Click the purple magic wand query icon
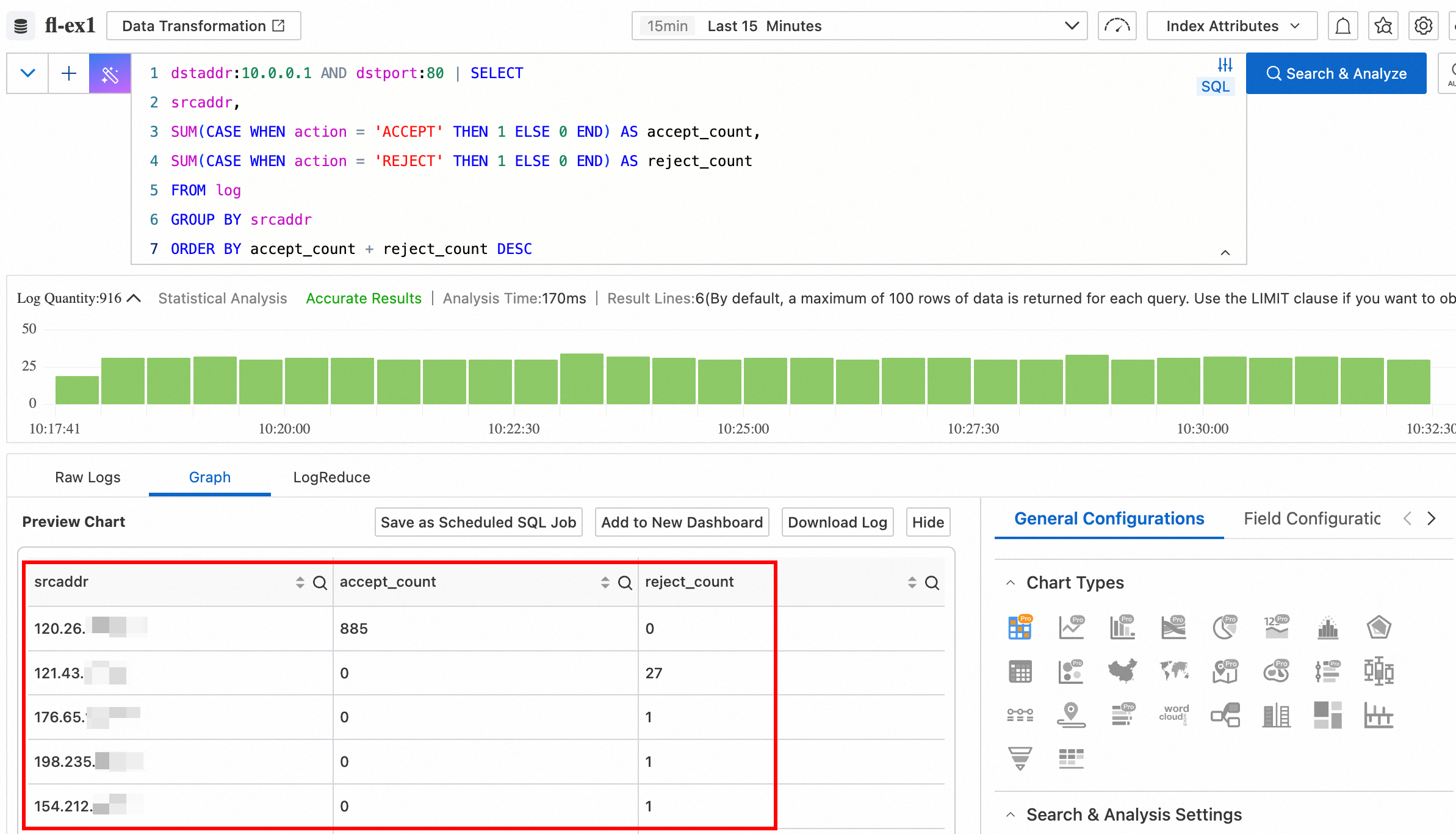This screenshot has width=1456, height=834. click(x=110, y=74)
